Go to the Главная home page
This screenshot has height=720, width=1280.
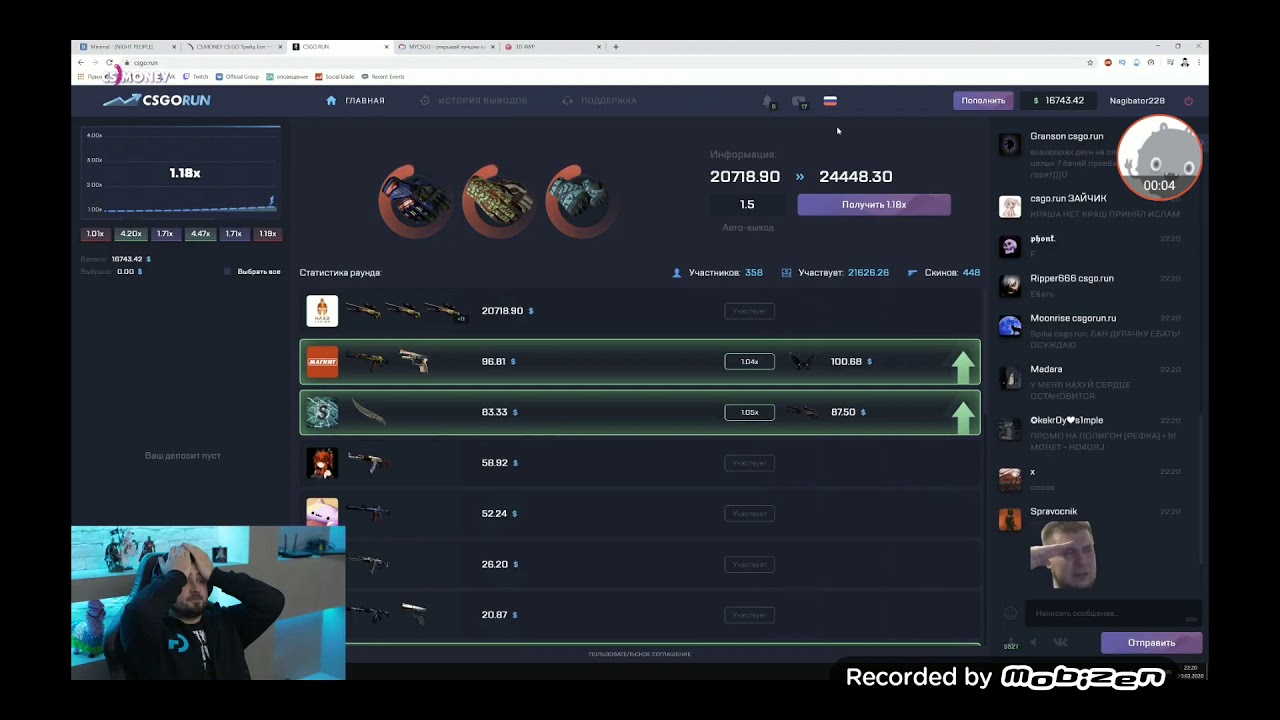(x=356, y=101)
